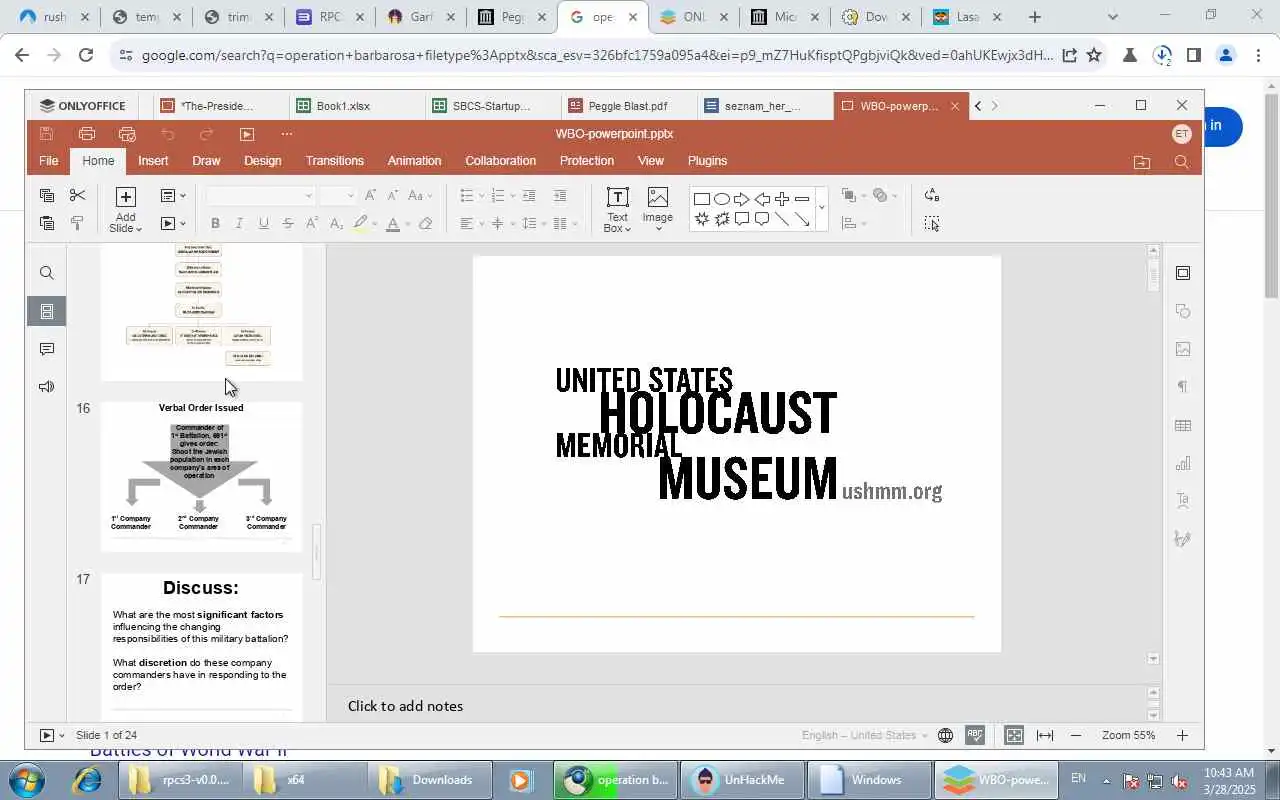Click Add Slide button
1280x800 pixels.
[x=125, y=210]
